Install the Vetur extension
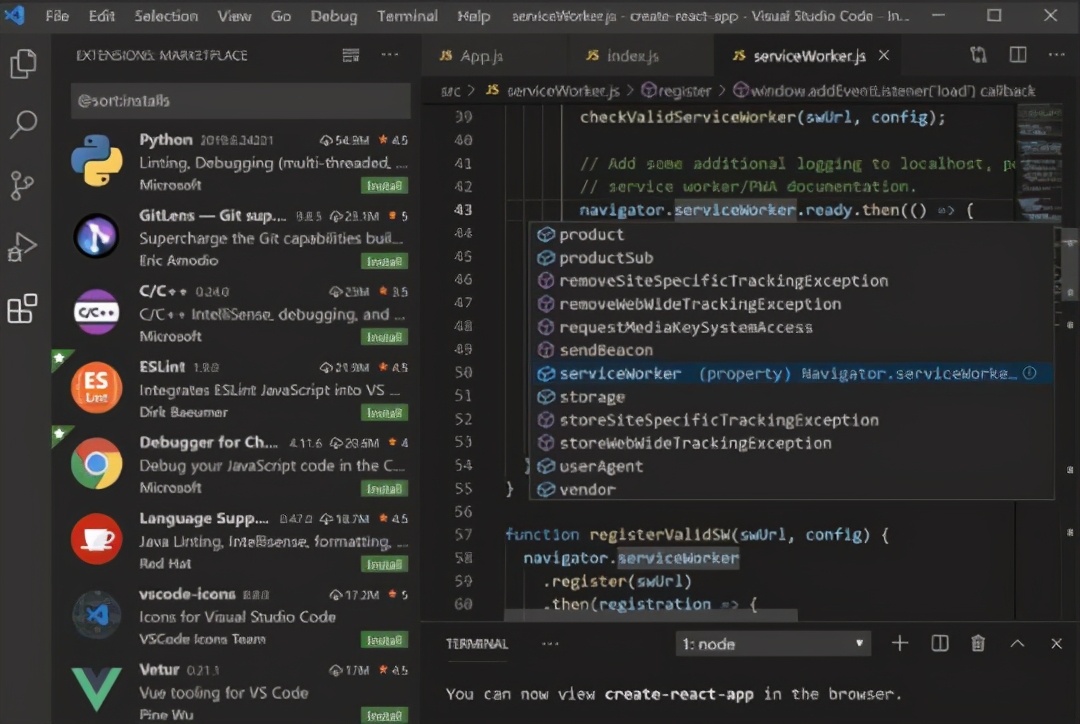This screenshot has width=1080, height=724. (x=384, y=716)
